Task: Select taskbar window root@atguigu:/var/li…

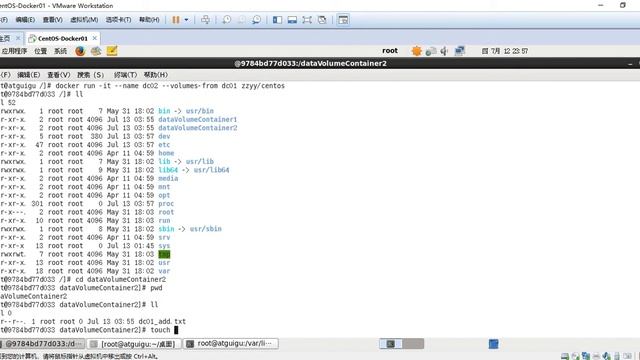Action: pyautogui.click(x=231, y=344)
